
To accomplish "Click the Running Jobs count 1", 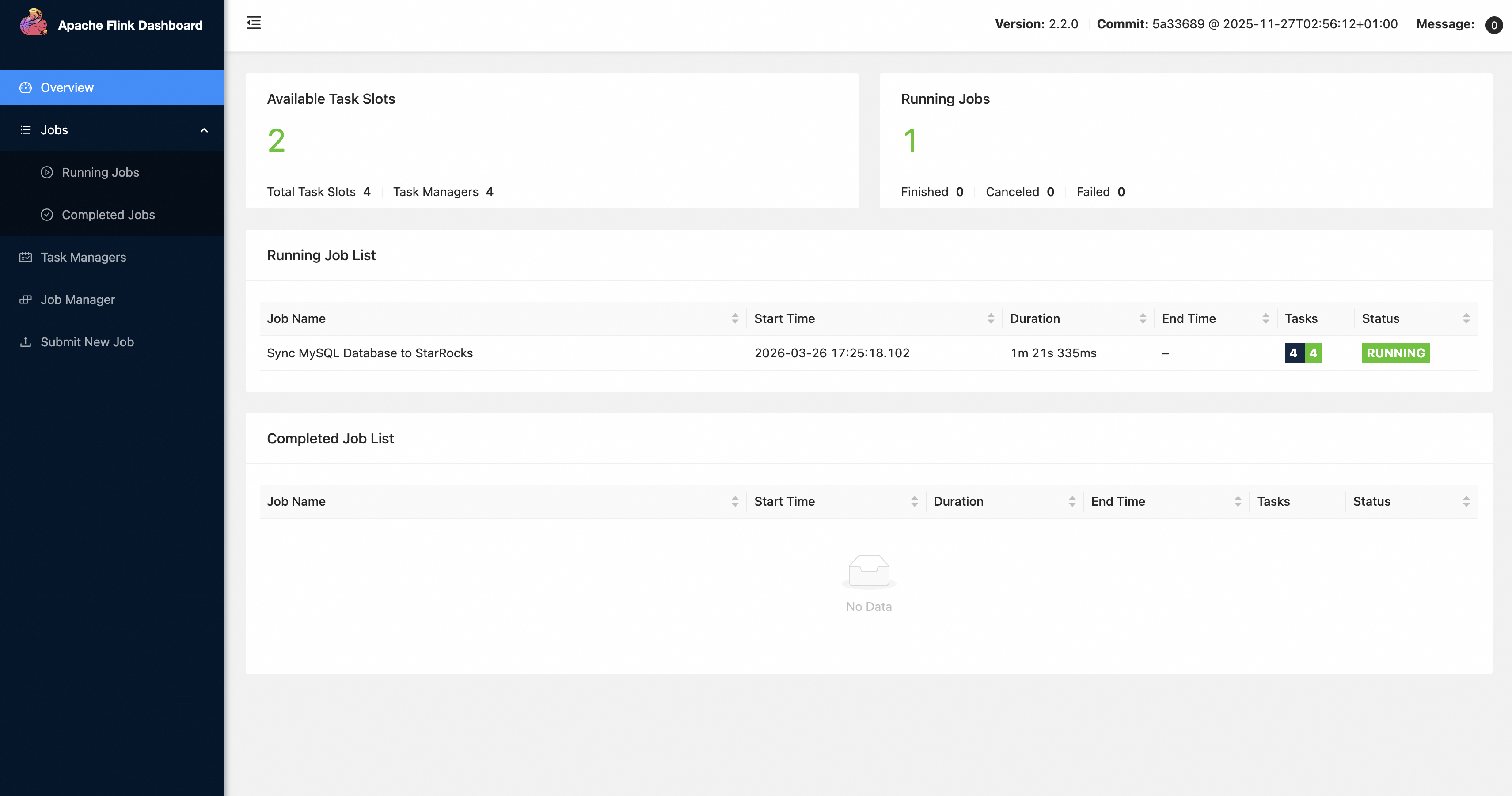I will (x=910, y=141).
